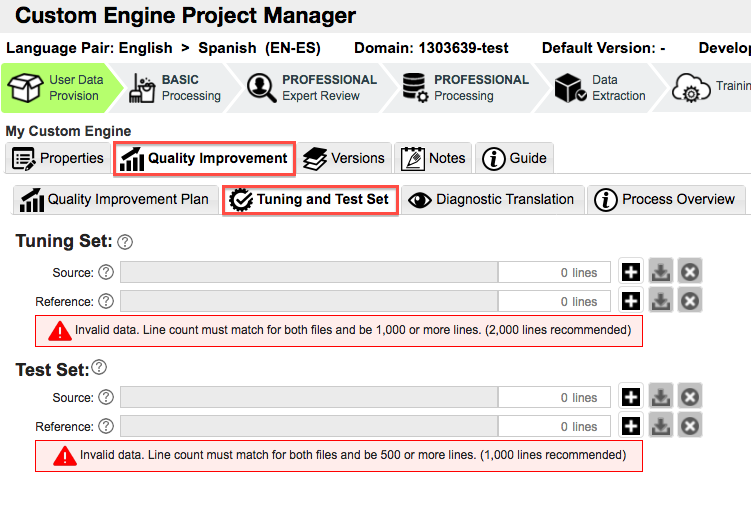
Task: Download Tuning Set Source file
Action: click(x=661, y=272)
